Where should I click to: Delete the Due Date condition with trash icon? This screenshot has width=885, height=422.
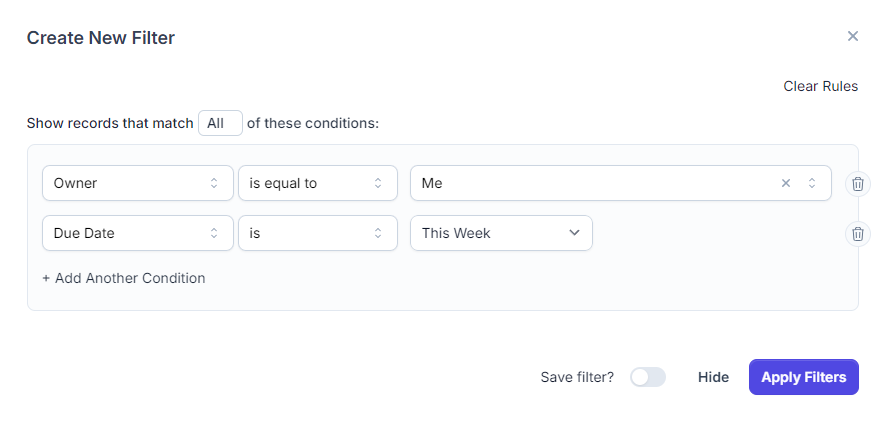(x=857, y=234)
